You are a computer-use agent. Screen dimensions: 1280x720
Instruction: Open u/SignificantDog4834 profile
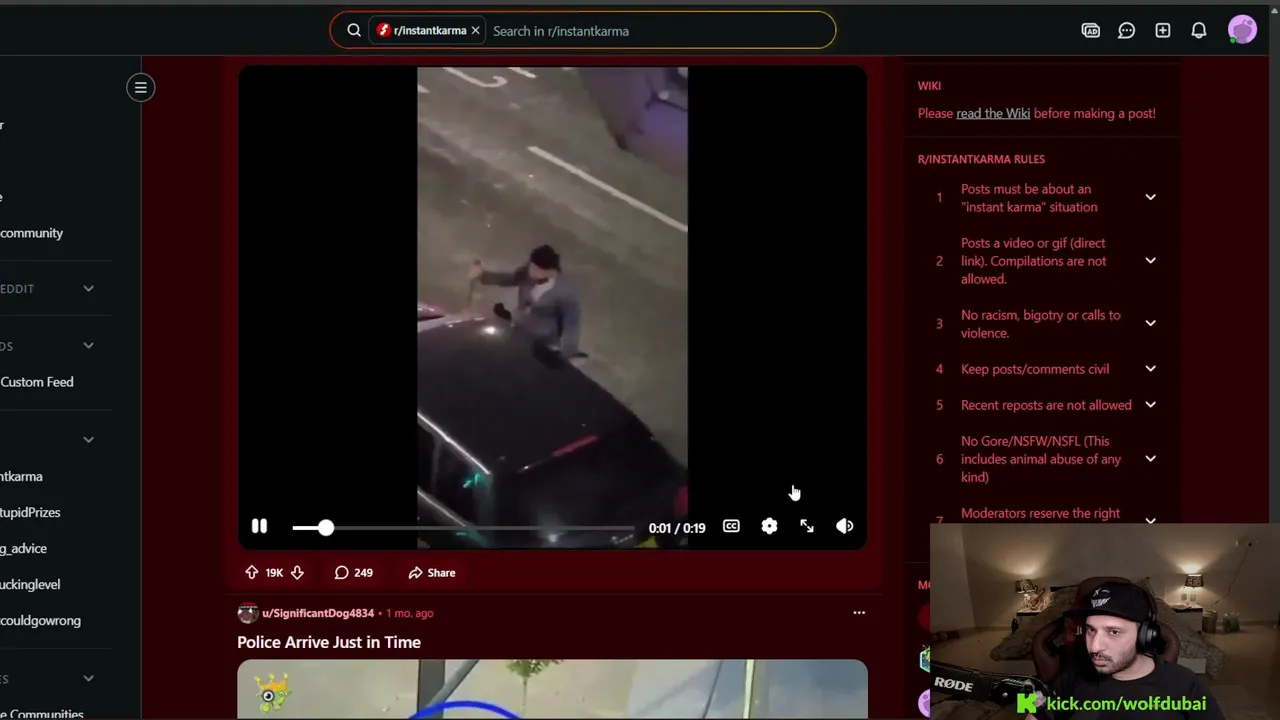(x=318, y=613)
